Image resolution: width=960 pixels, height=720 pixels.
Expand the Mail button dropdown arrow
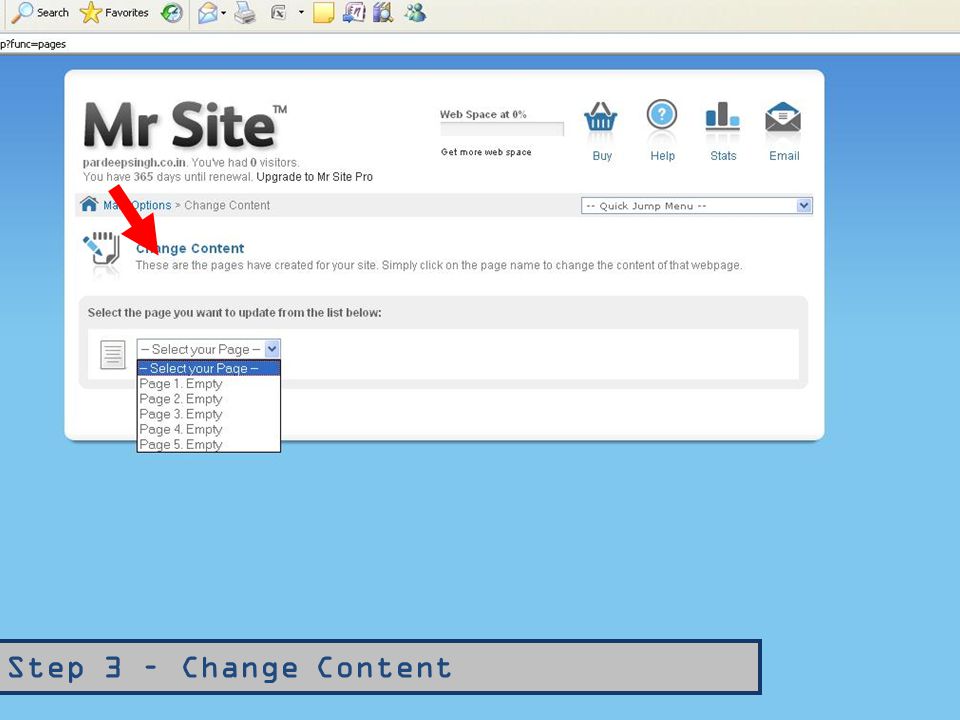click(223, 13)
